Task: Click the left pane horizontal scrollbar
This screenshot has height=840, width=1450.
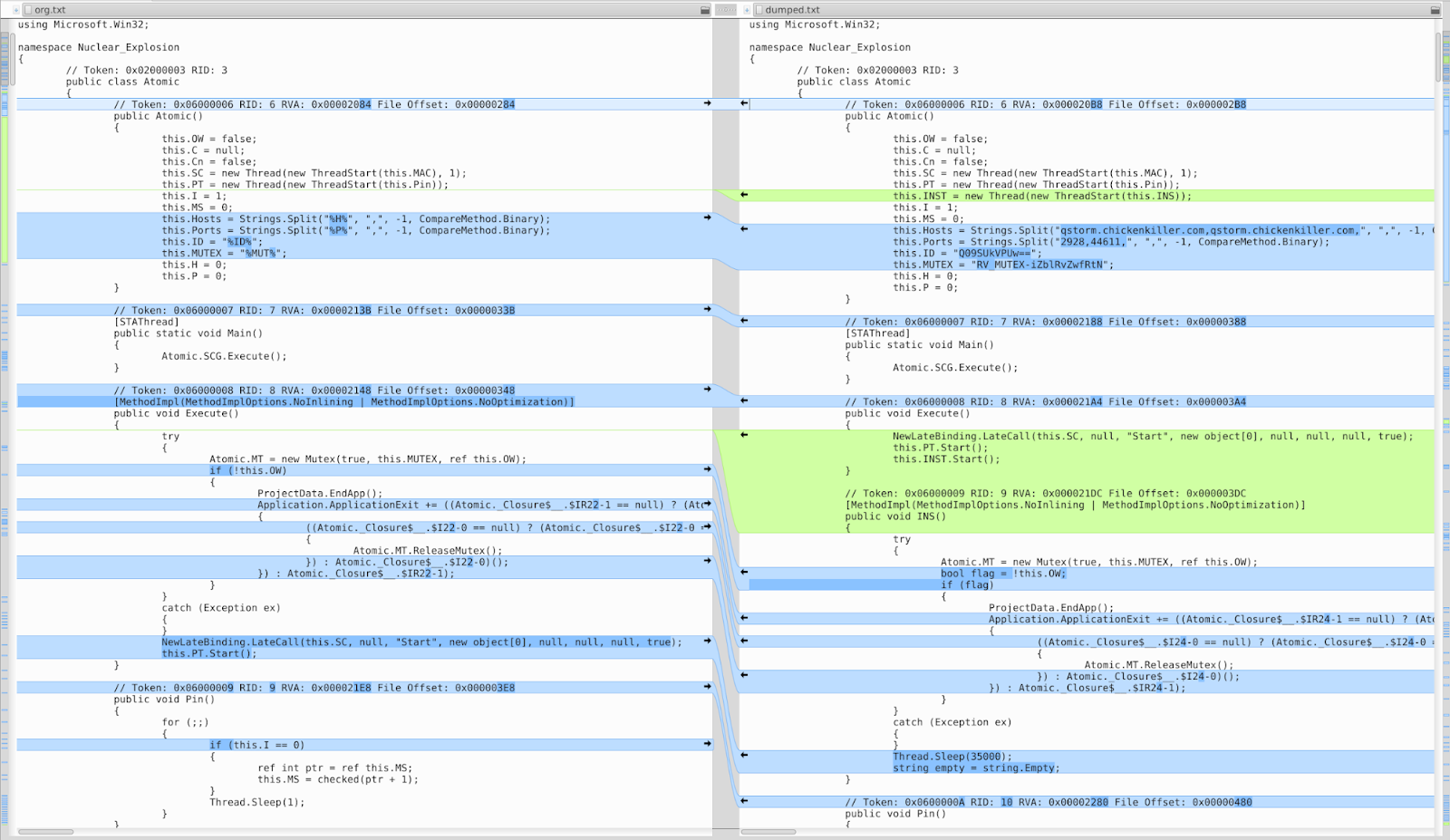Action: click(x=45, y=832)
